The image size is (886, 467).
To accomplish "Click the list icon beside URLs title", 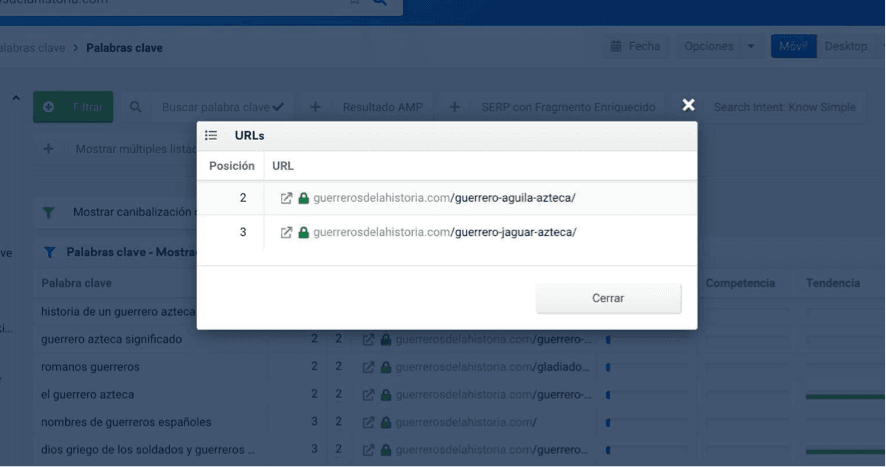I will point(211,135).
